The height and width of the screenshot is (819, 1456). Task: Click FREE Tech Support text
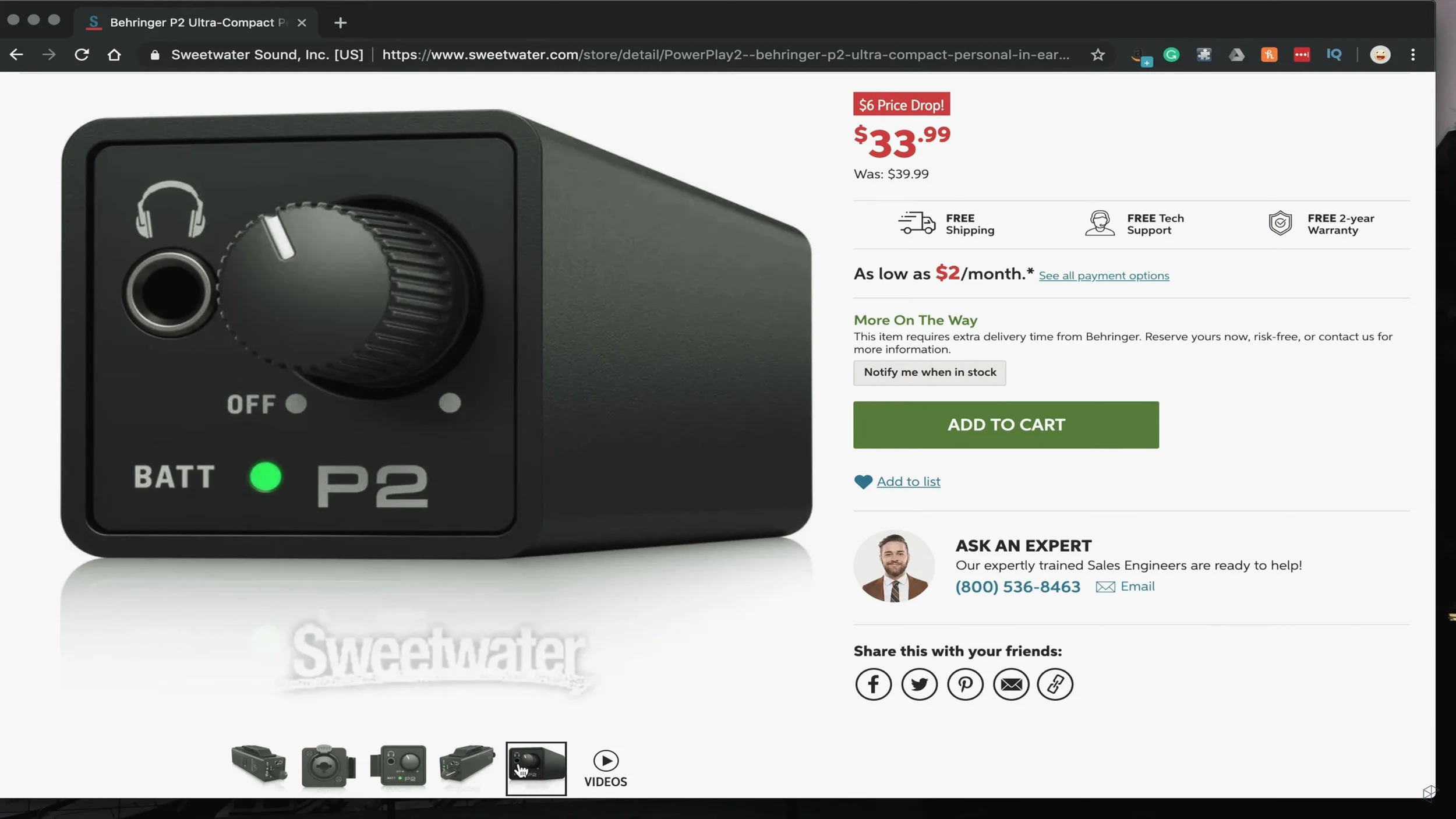click(x=1155, y=224)
